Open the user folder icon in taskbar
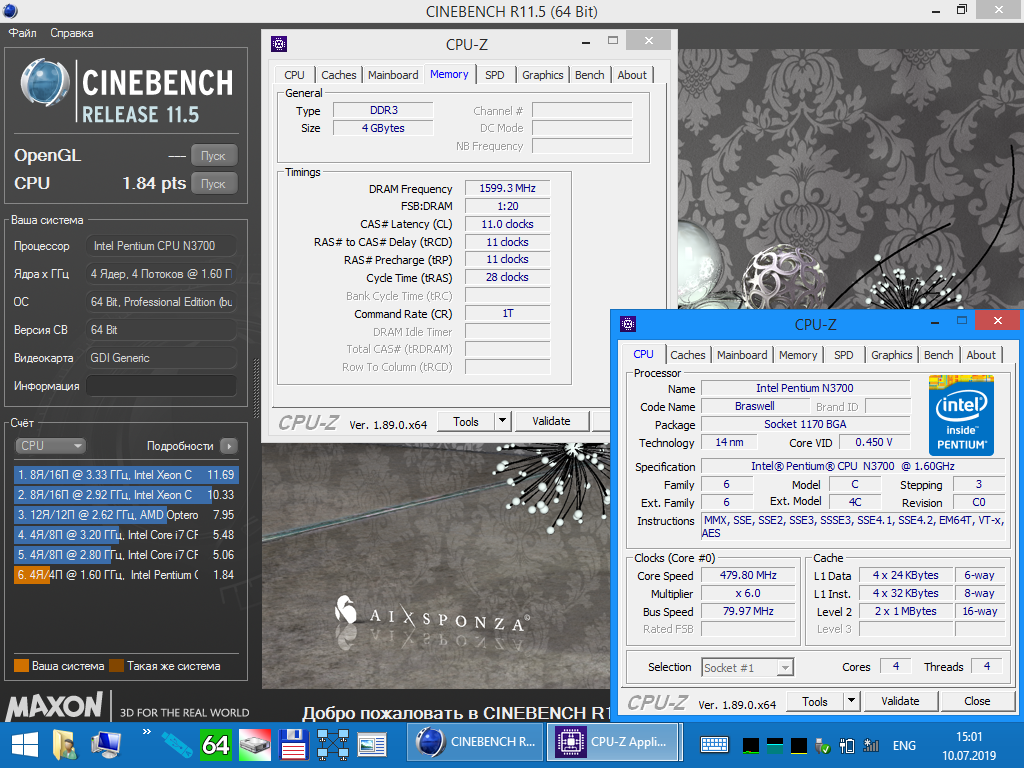This screenshot has height=768, width=1024. click(65, 744)
